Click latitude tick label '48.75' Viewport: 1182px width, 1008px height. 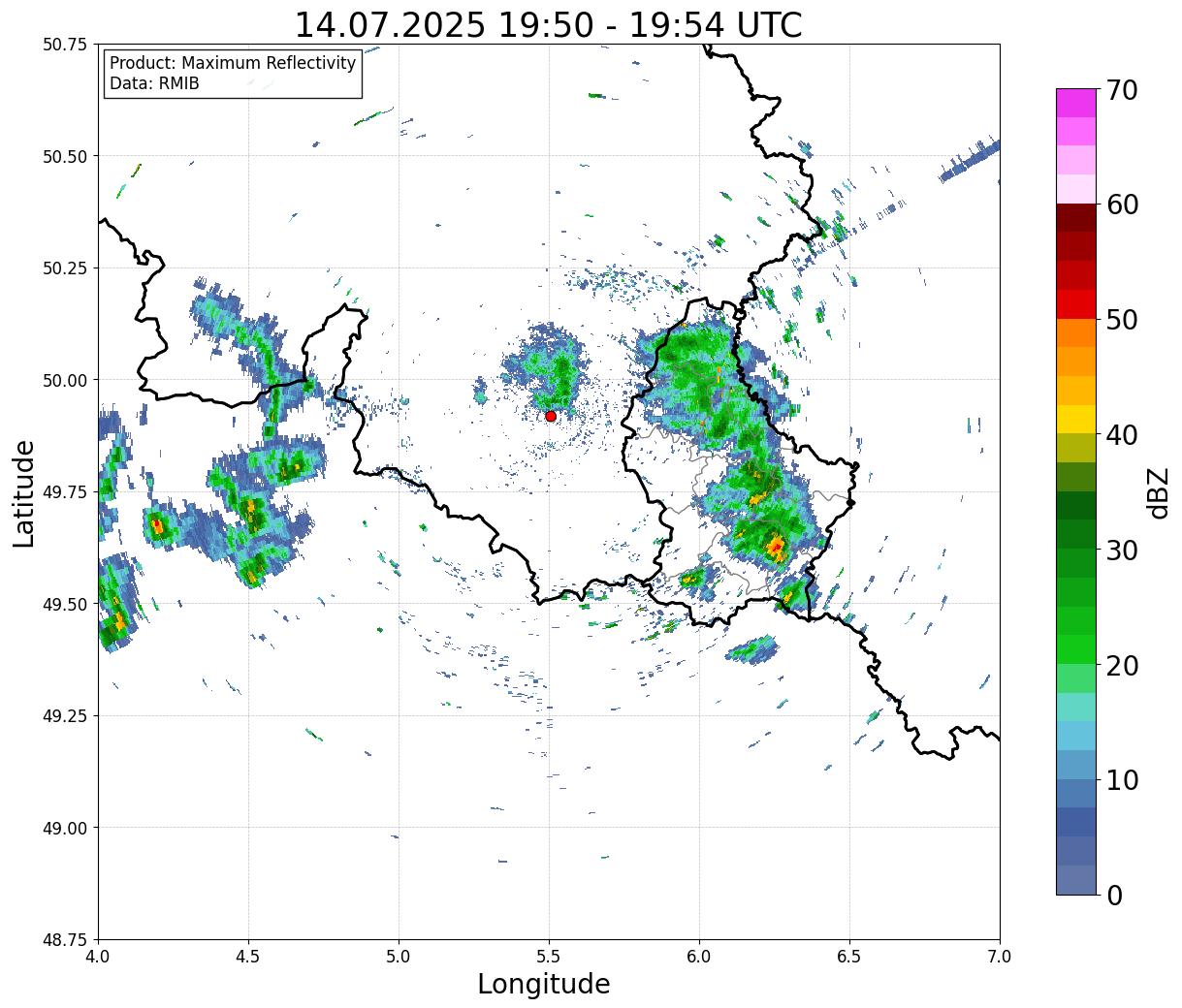[x=68, y=939]
